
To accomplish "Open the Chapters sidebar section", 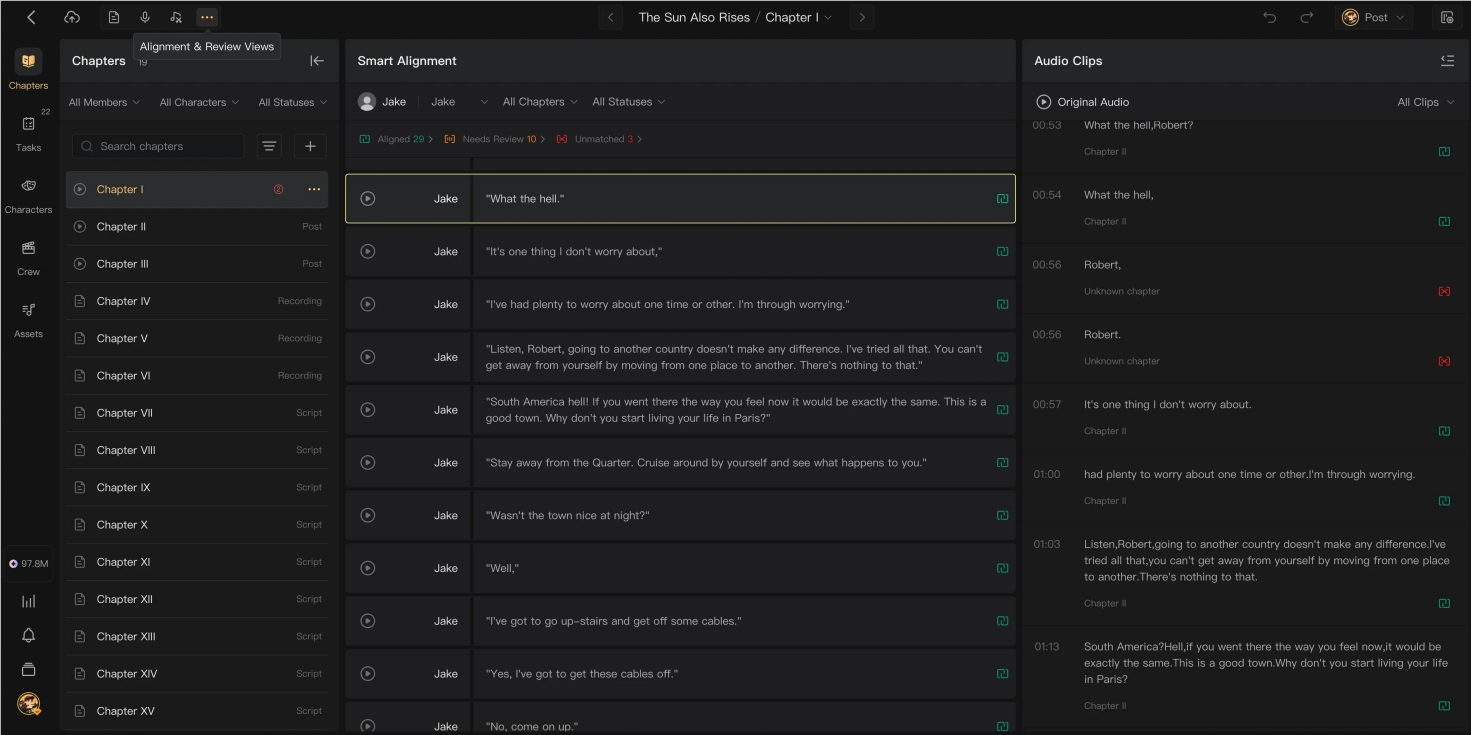I will point(28,70).
